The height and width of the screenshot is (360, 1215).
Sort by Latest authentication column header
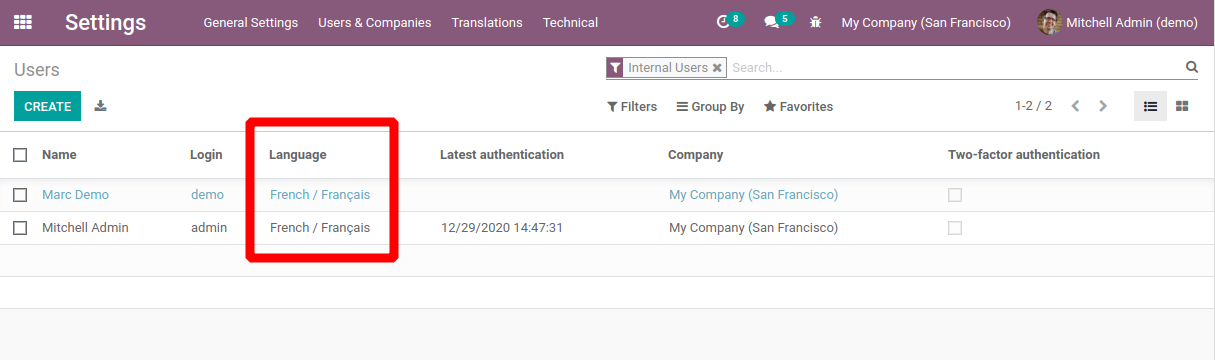[x=502, y=155]
